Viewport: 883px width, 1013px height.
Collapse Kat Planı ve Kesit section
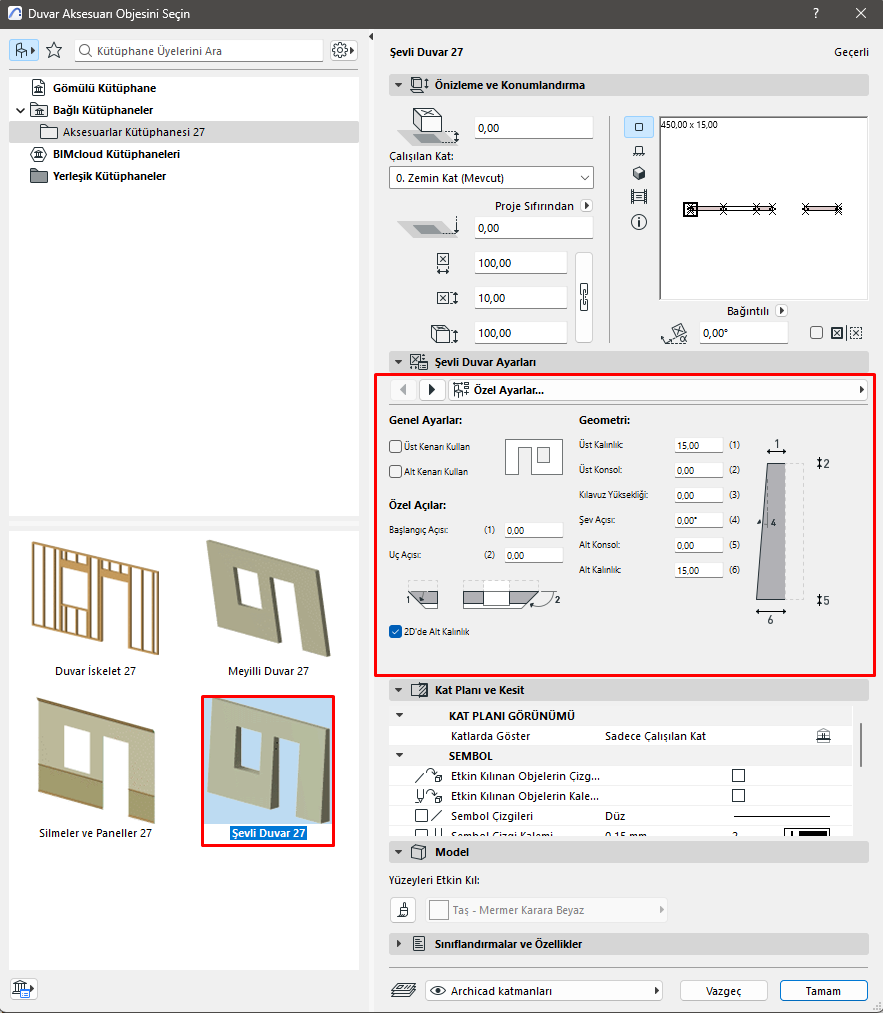[x=399, y=690]
